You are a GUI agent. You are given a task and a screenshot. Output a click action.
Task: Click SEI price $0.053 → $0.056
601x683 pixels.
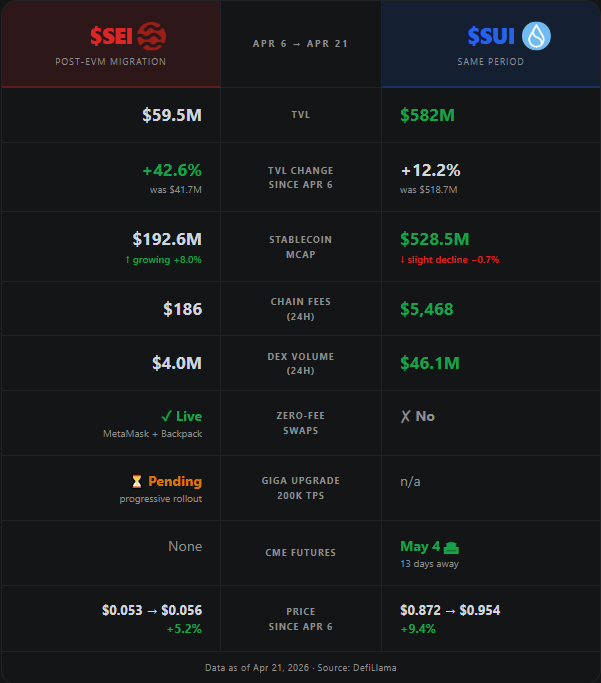[x=152, y=610]
